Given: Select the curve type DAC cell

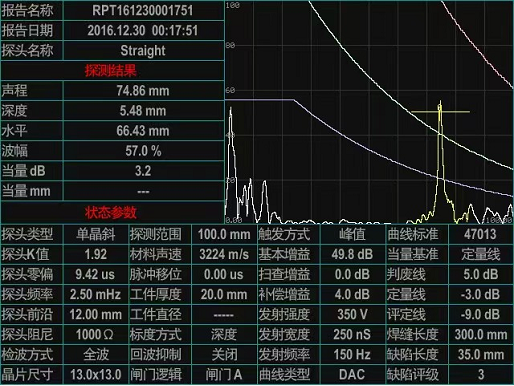Looking at the screenshot, I should [352, 375].
